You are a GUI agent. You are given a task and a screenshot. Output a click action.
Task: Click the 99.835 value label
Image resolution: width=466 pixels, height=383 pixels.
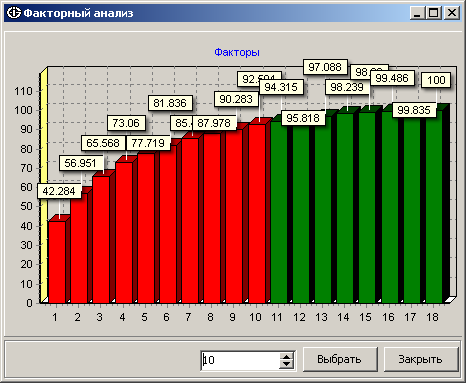414,110
